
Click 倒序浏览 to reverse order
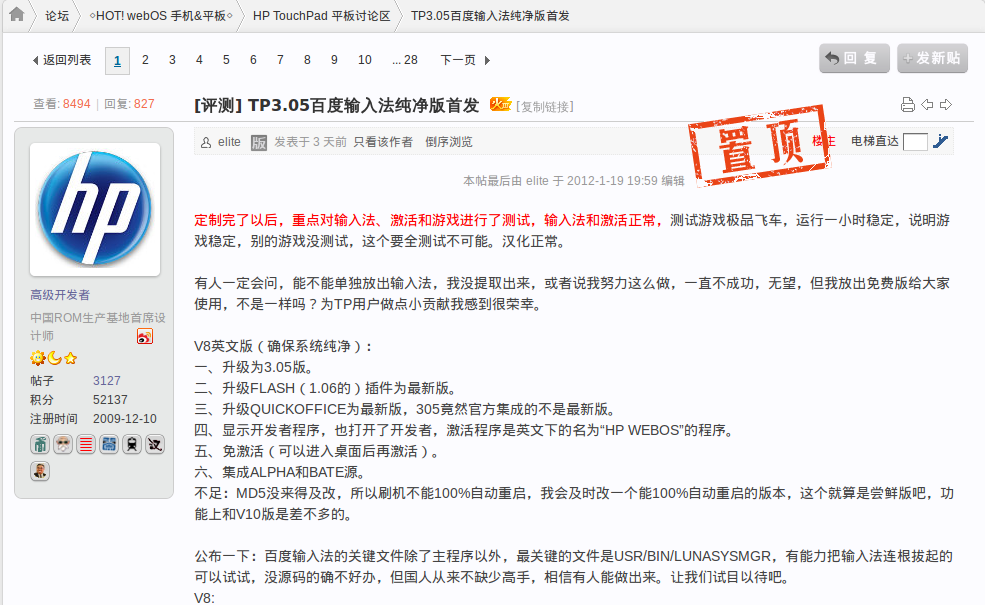(449, 143)
